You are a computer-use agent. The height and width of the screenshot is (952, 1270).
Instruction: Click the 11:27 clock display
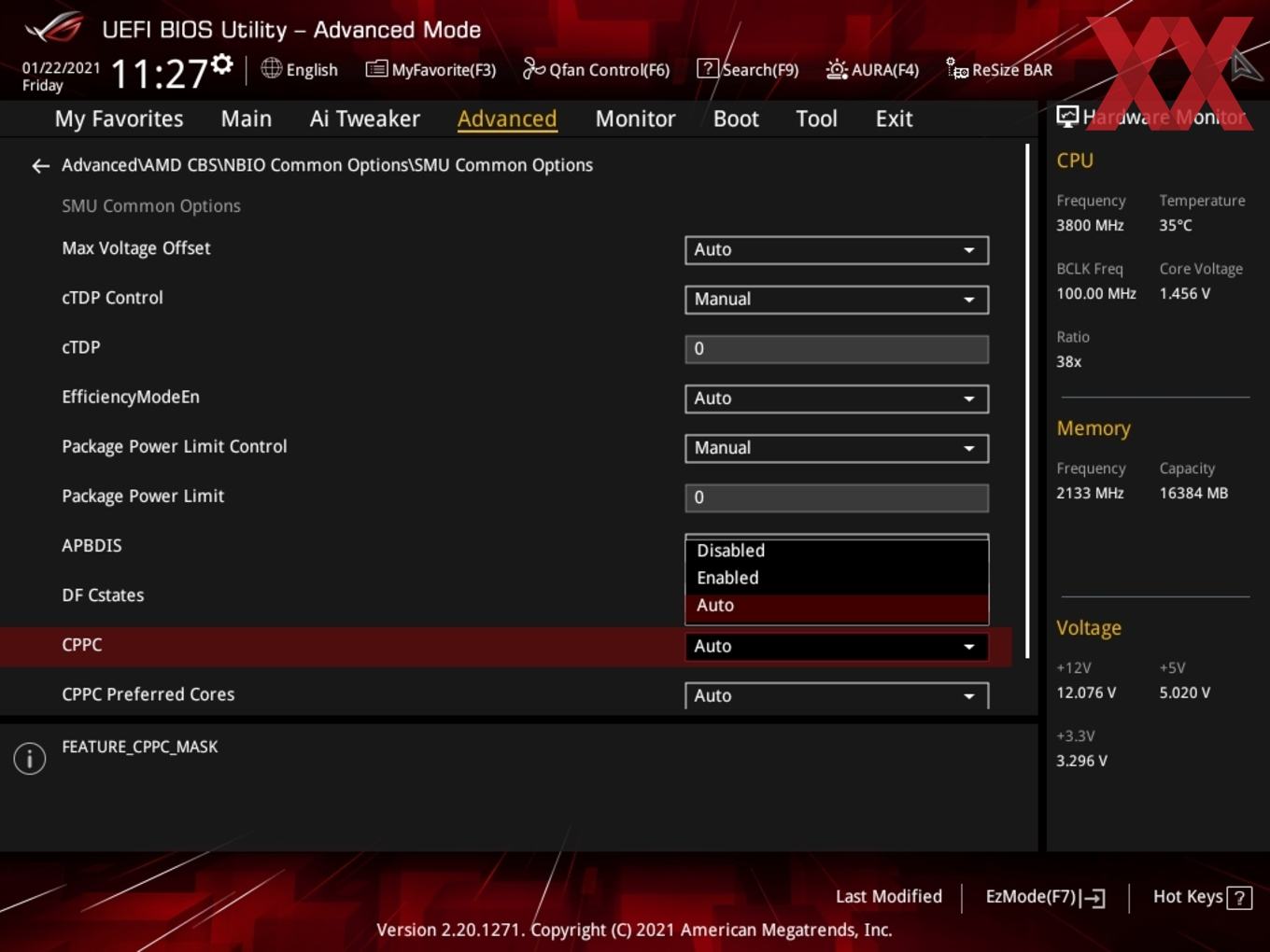(159, 74)
